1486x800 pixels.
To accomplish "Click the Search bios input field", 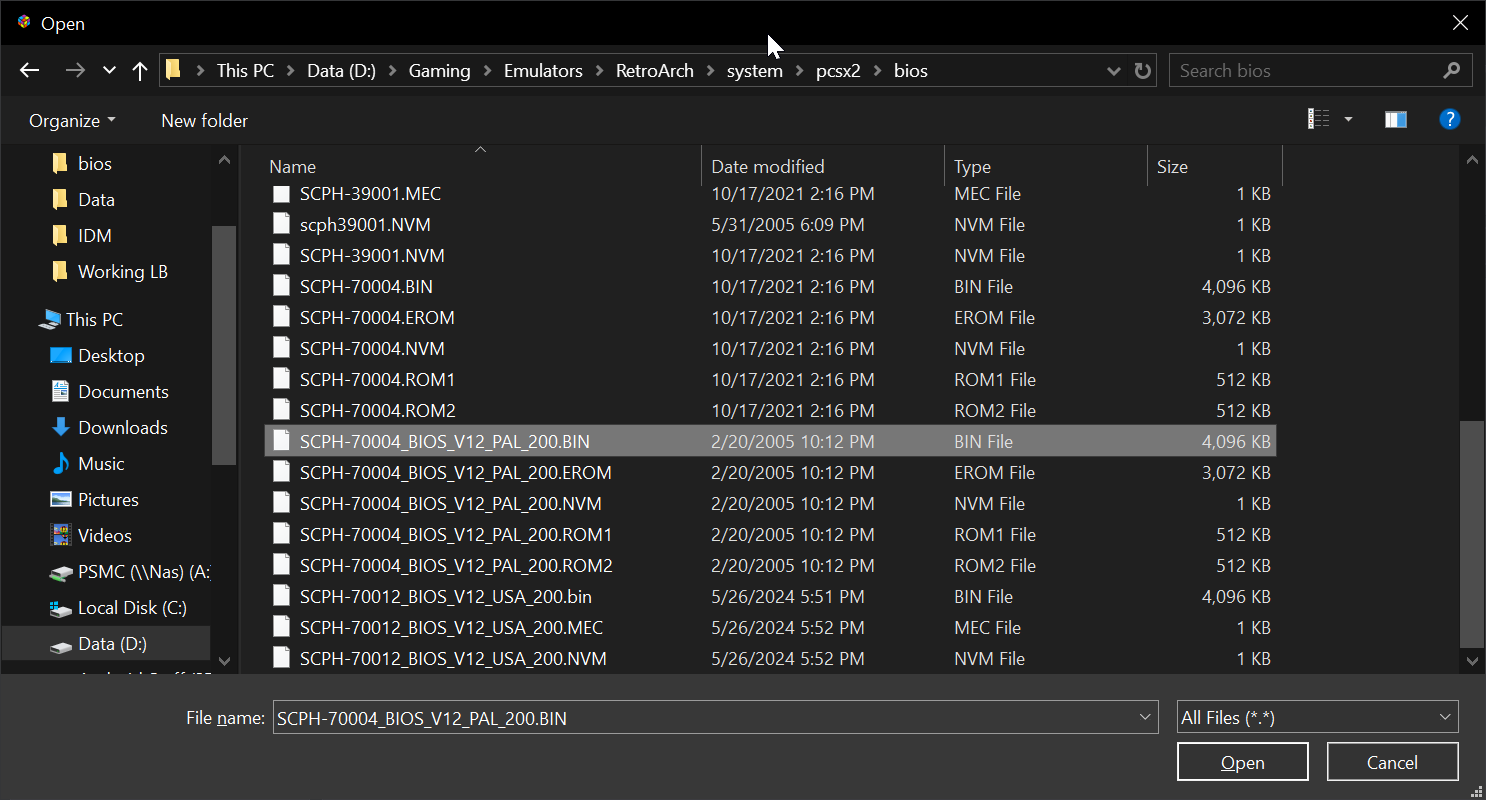I will 1302,71.
